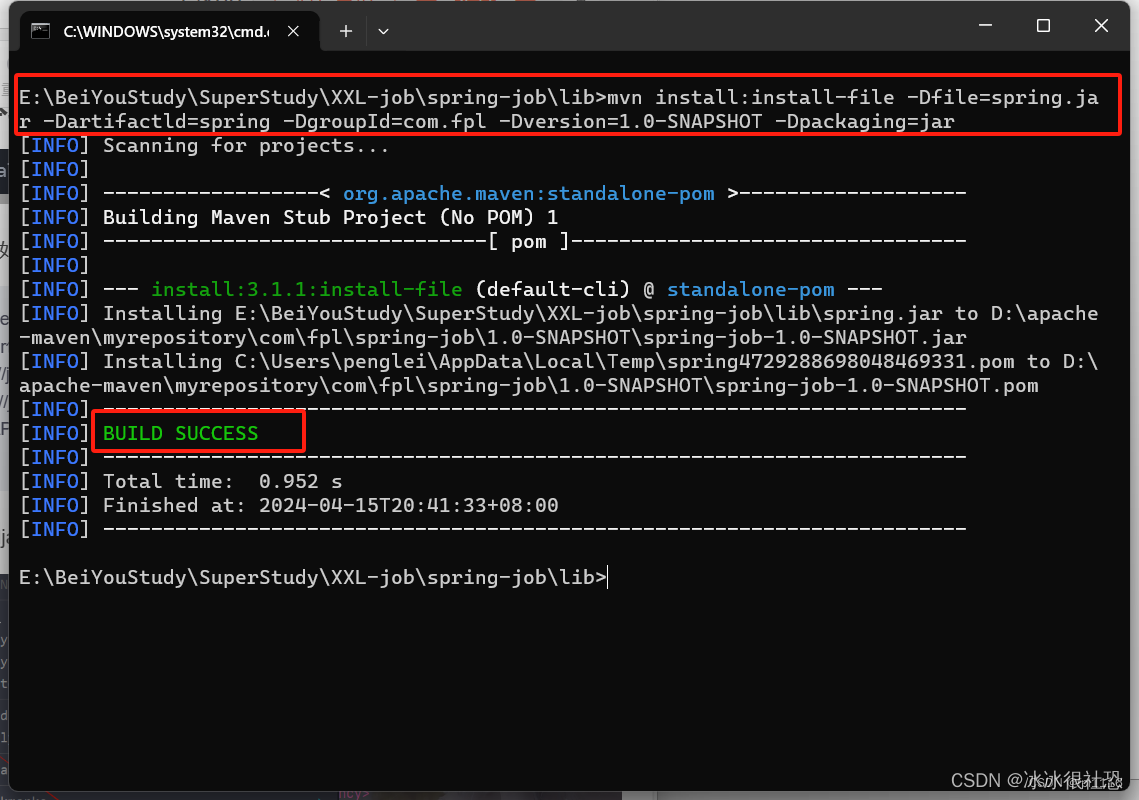The image size is (1139, 800).
Task: Click the -DgroupId=com.fpl second command line
Action: (x=487, y=121)
